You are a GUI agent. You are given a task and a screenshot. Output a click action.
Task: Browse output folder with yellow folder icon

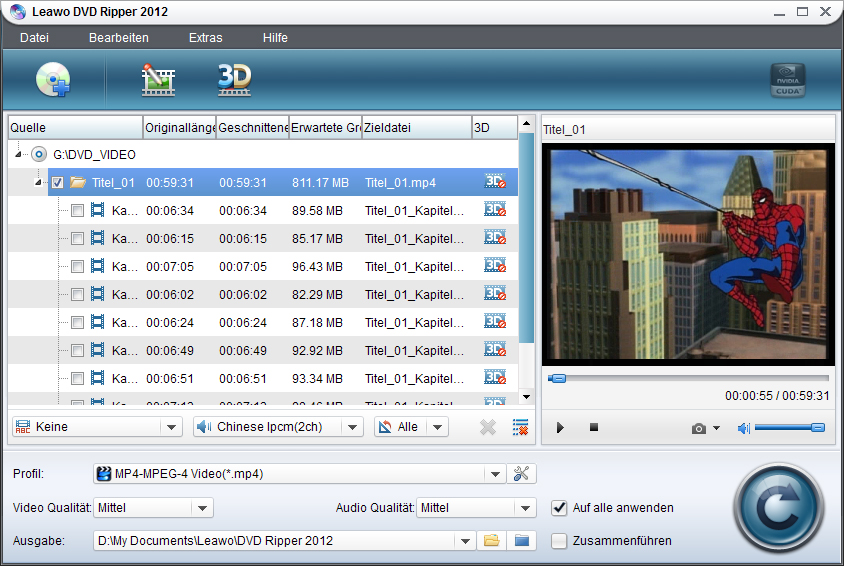tap(491, 541)
